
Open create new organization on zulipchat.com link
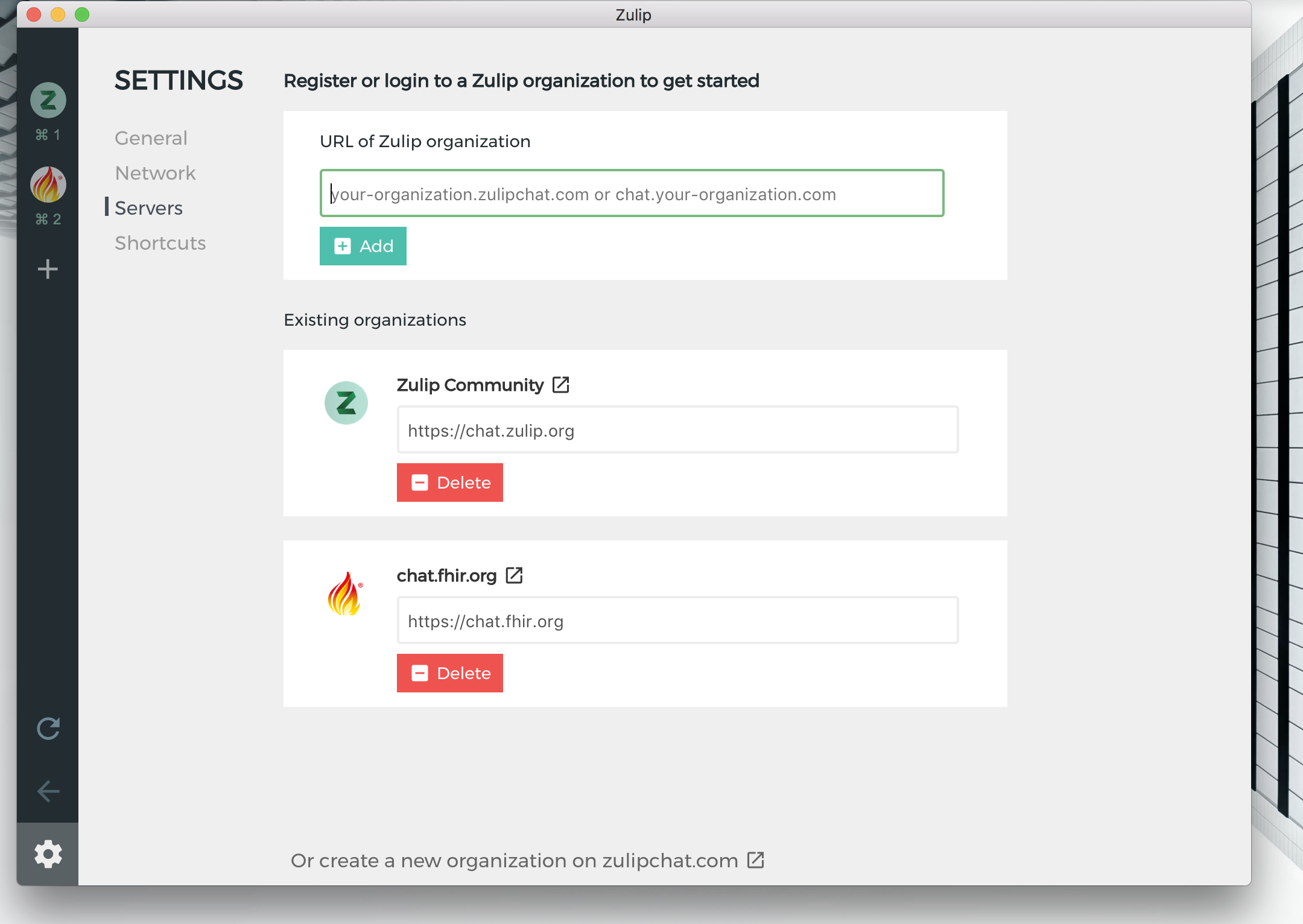(x=527, y=861)
